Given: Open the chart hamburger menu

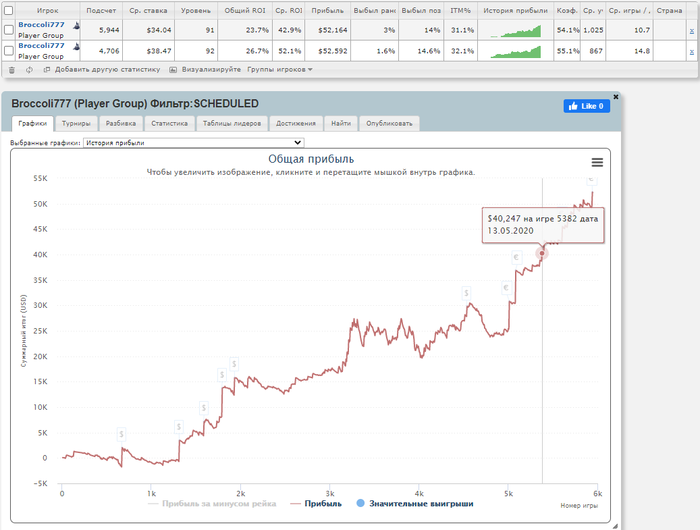Looking at the screenshot, I should (x=597, y=163).
